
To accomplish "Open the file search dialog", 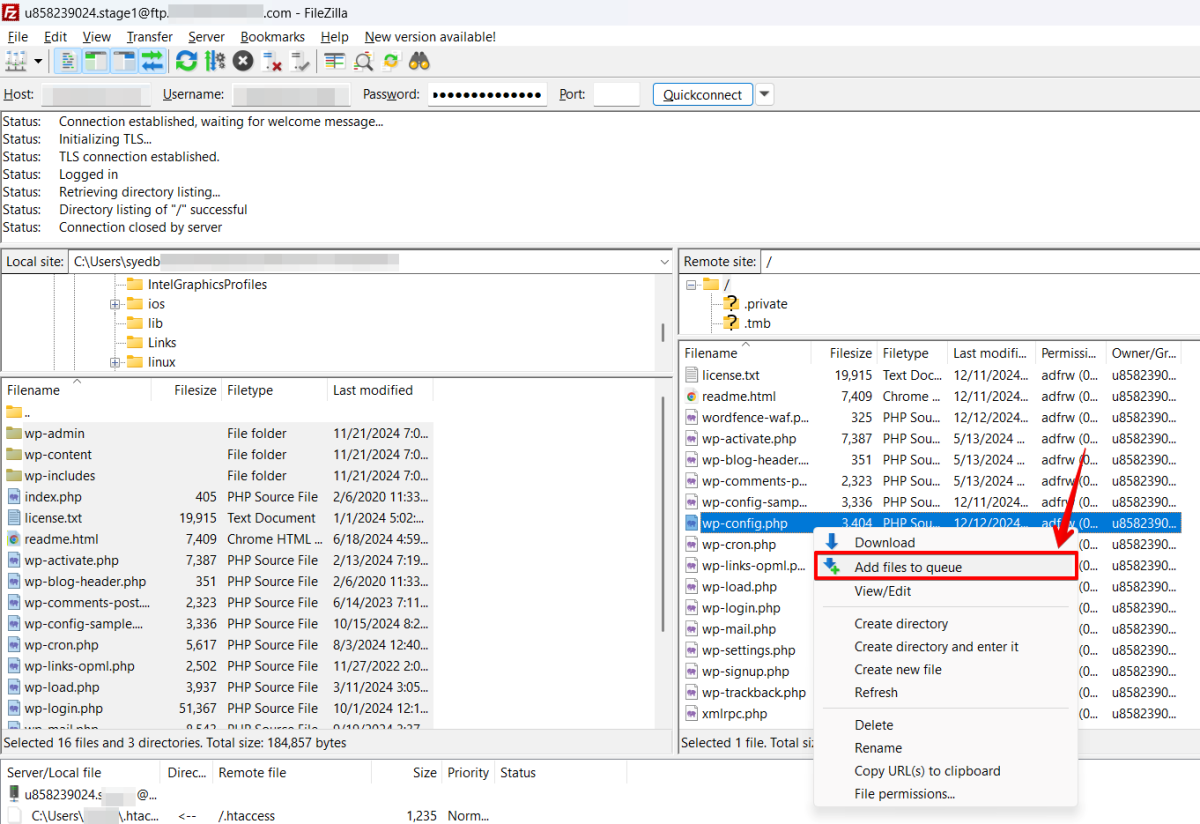I will coord(419,60).
